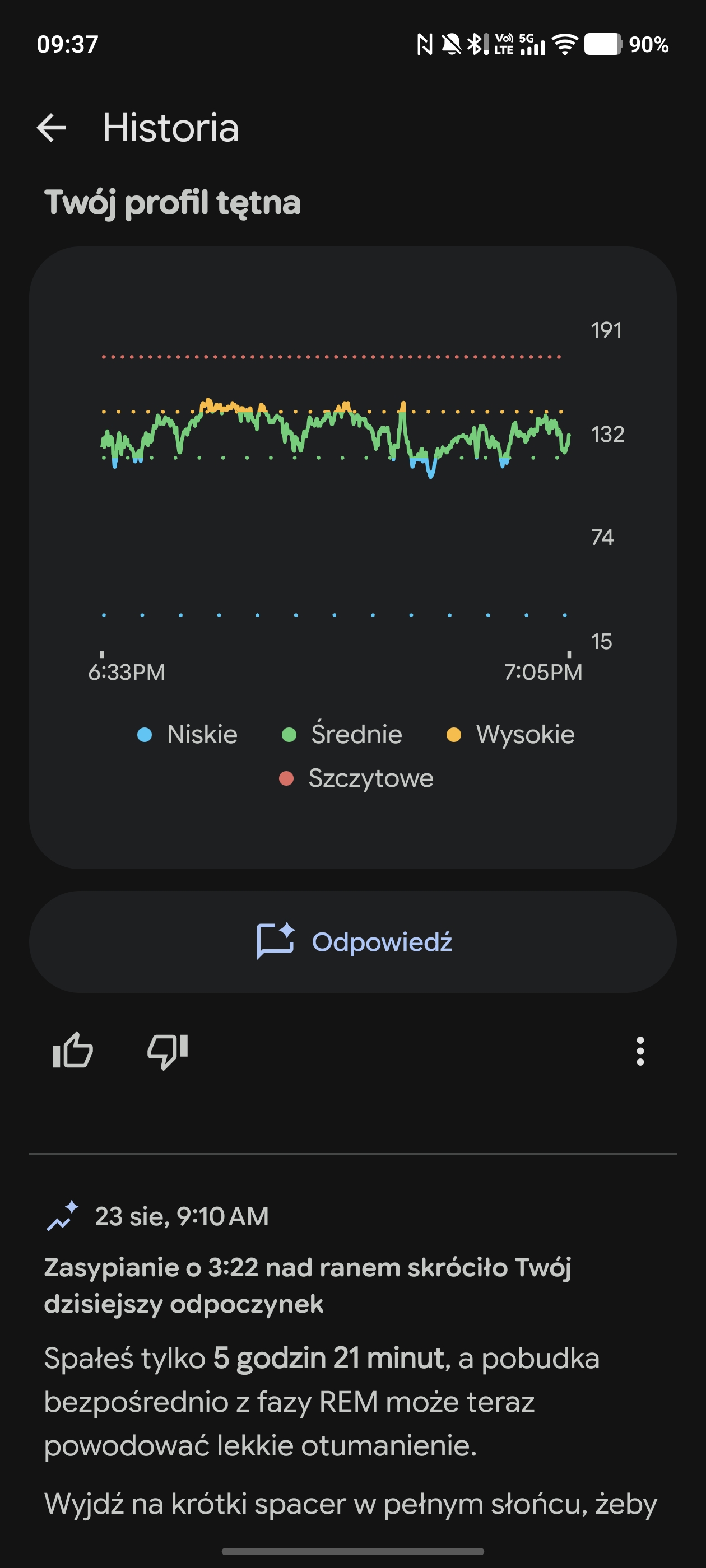This screenshot has height=1568, width=706.
Task: Tap the Odpowiedź button
Action: coord(352,942)
